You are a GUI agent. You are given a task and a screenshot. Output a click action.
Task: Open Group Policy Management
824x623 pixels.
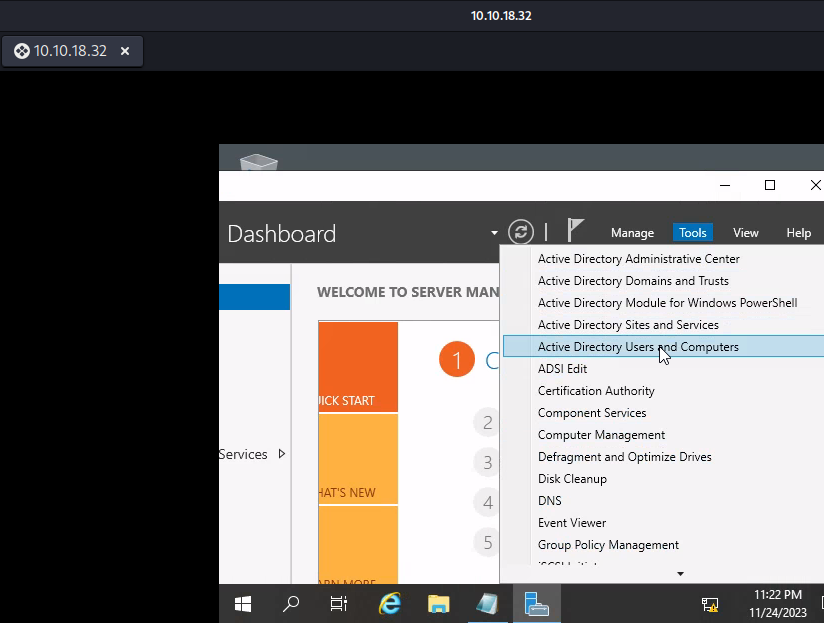[663, 545]
